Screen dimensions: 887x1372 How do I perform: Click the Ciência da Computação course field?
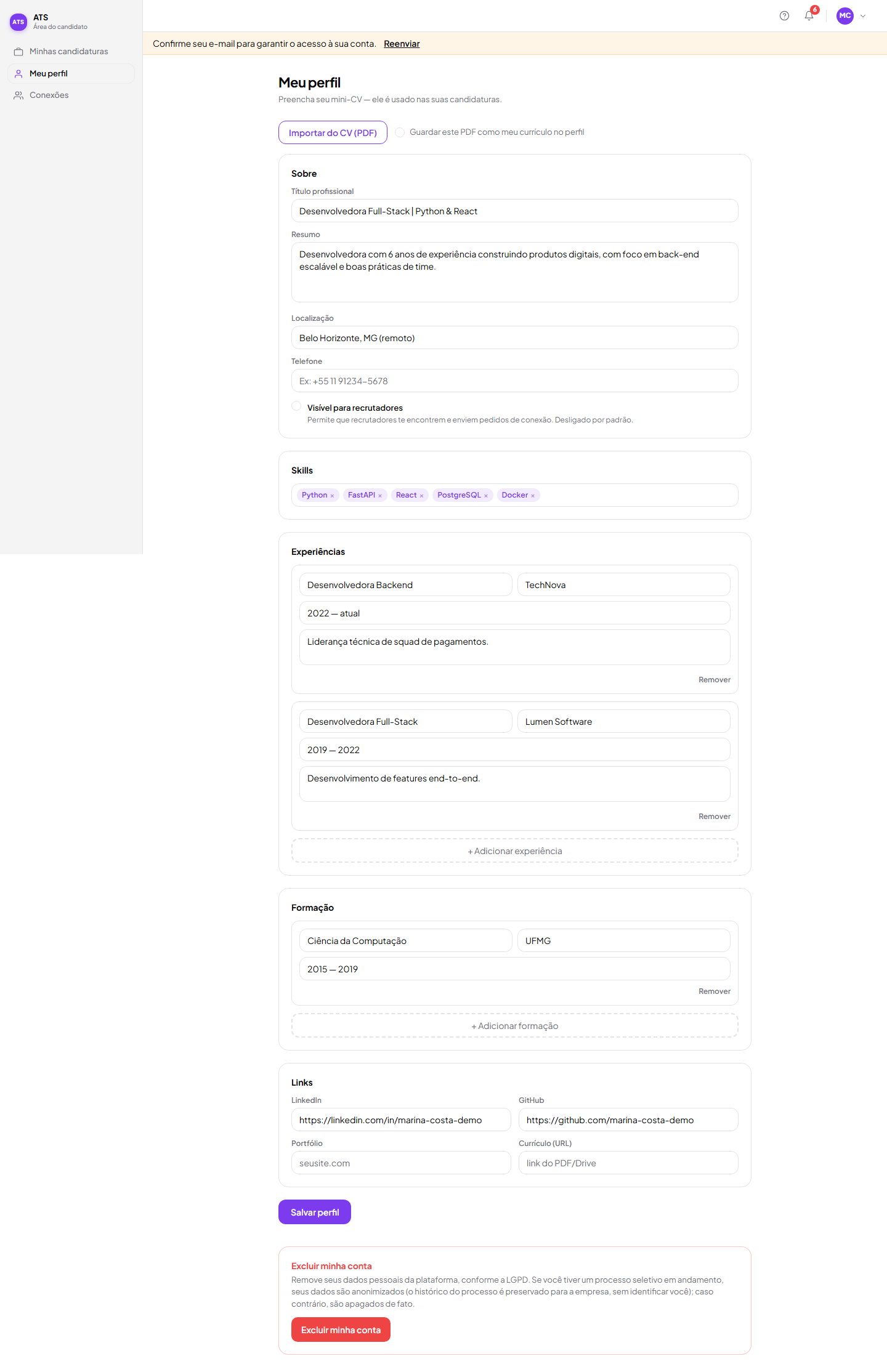click(x=406, y=940)
